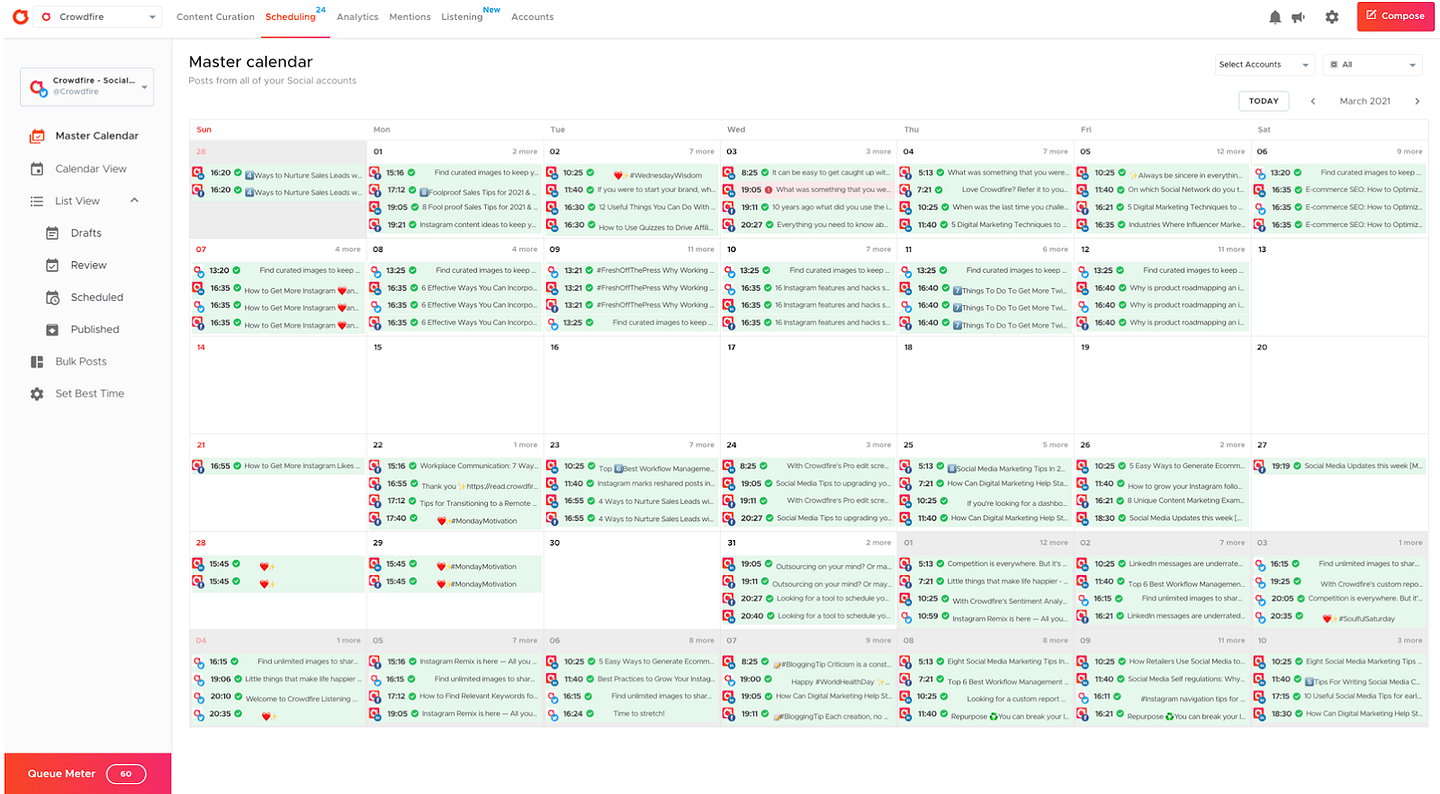Open "On which Social Network do you" post

coord(1161,190)
